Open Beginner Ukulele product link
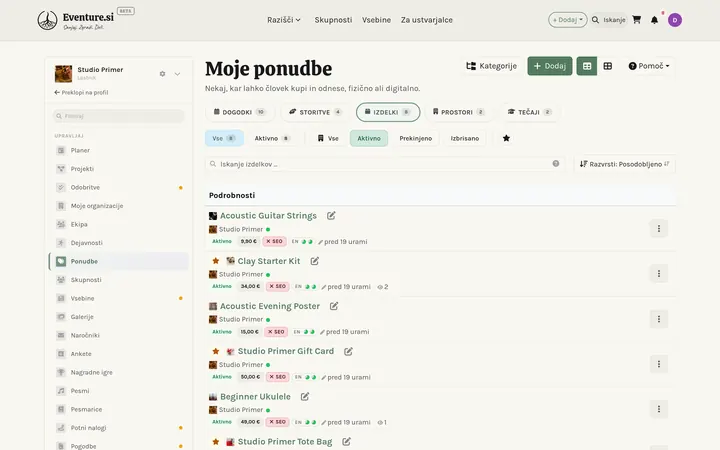The image size is (720, 450). point(255,396)
